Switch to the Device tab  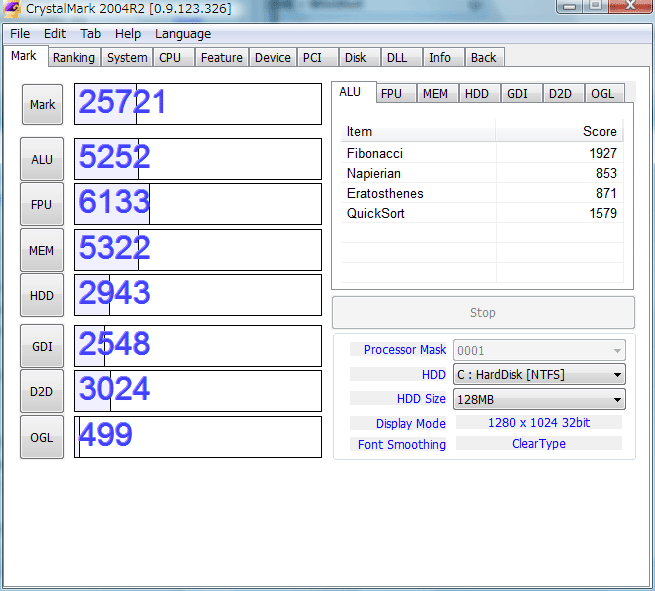click(273, 58)
